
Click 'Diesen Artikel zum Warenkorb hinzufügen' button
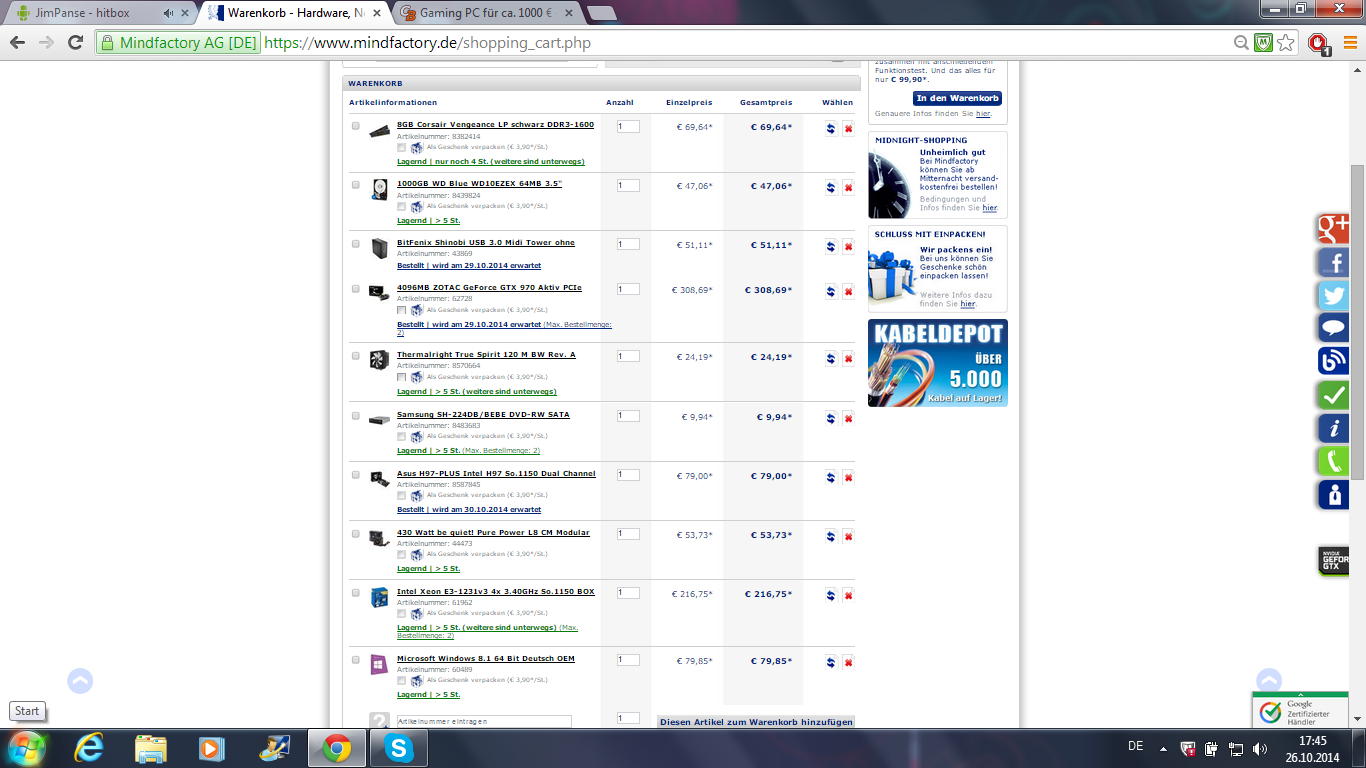coord(755,722)
